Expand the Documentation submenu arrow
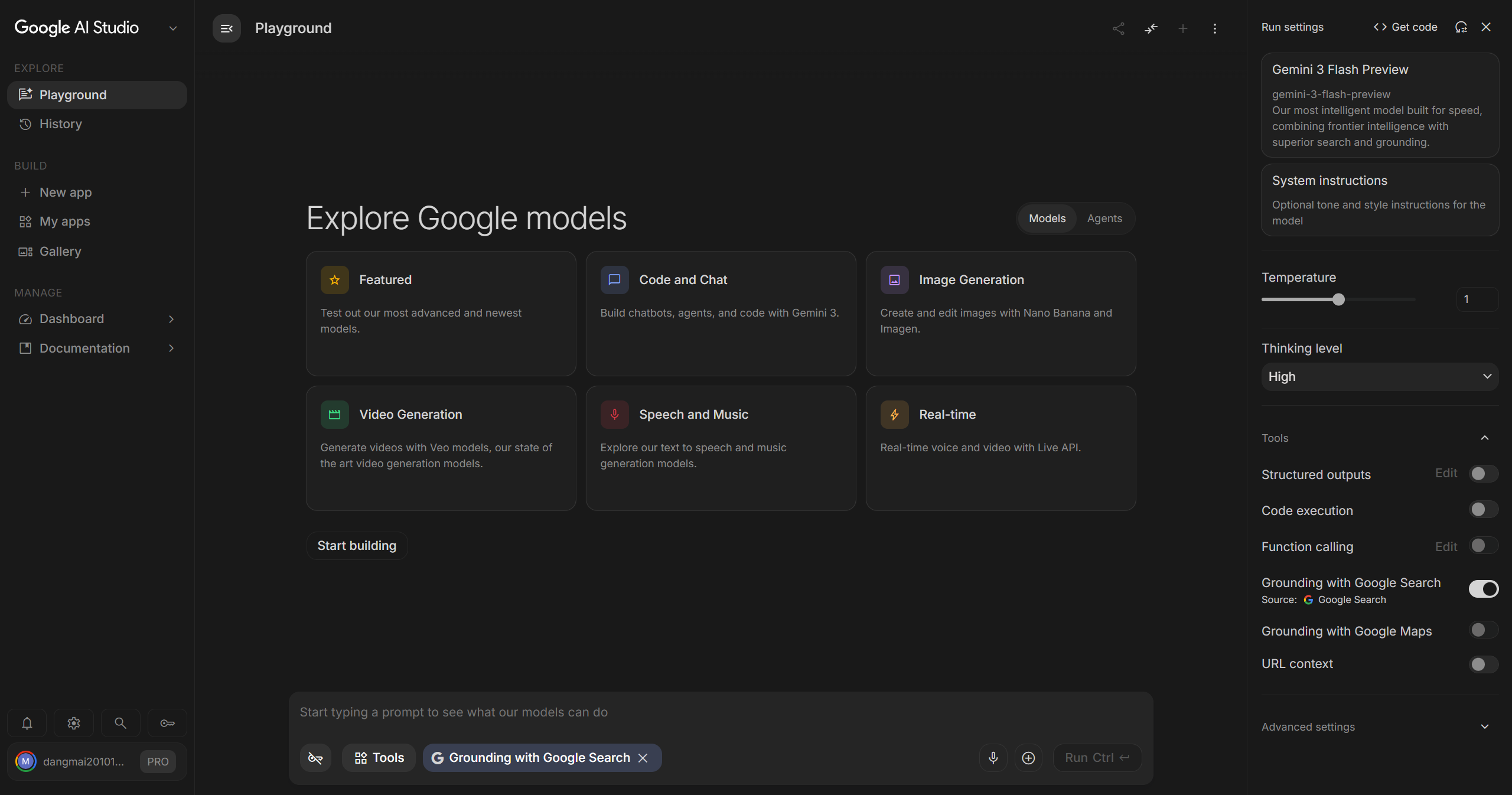The width and height of the screenshot is (1512, 795). point(171,348)
